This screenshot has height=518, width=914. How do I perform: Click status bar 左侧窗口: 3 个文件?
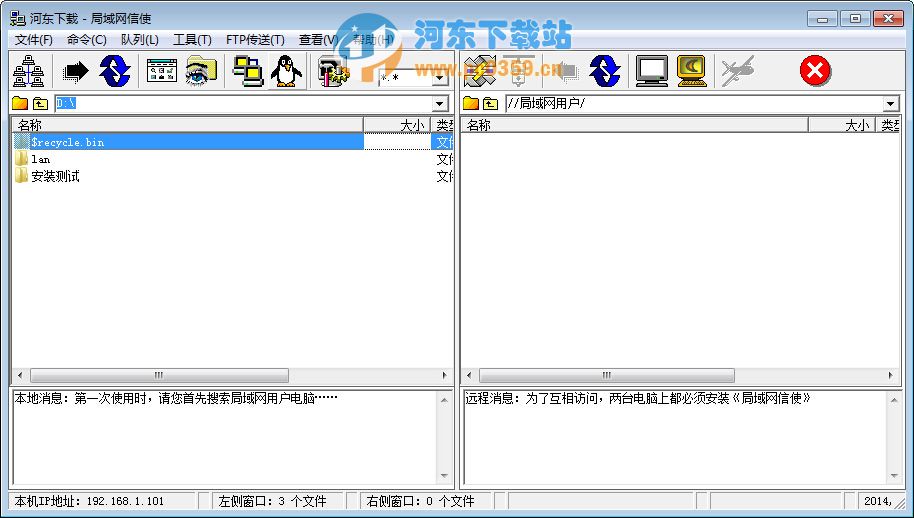pos(272,501)
